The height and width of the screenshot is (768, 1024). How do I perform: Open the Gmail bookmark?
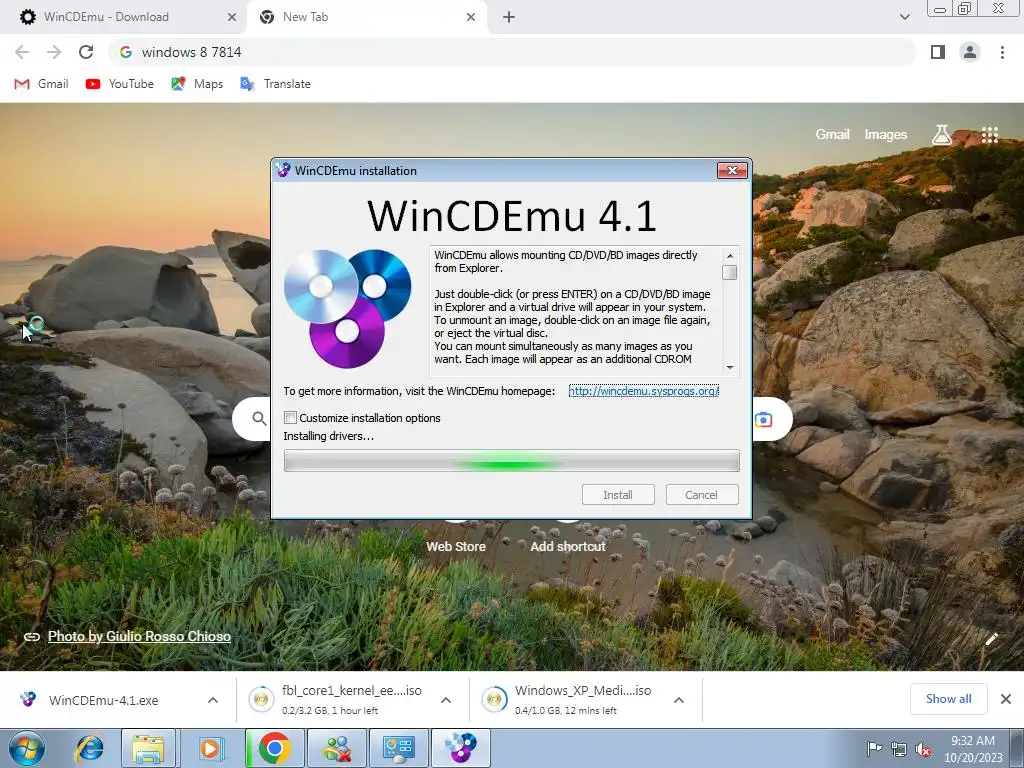click(41, 84)
